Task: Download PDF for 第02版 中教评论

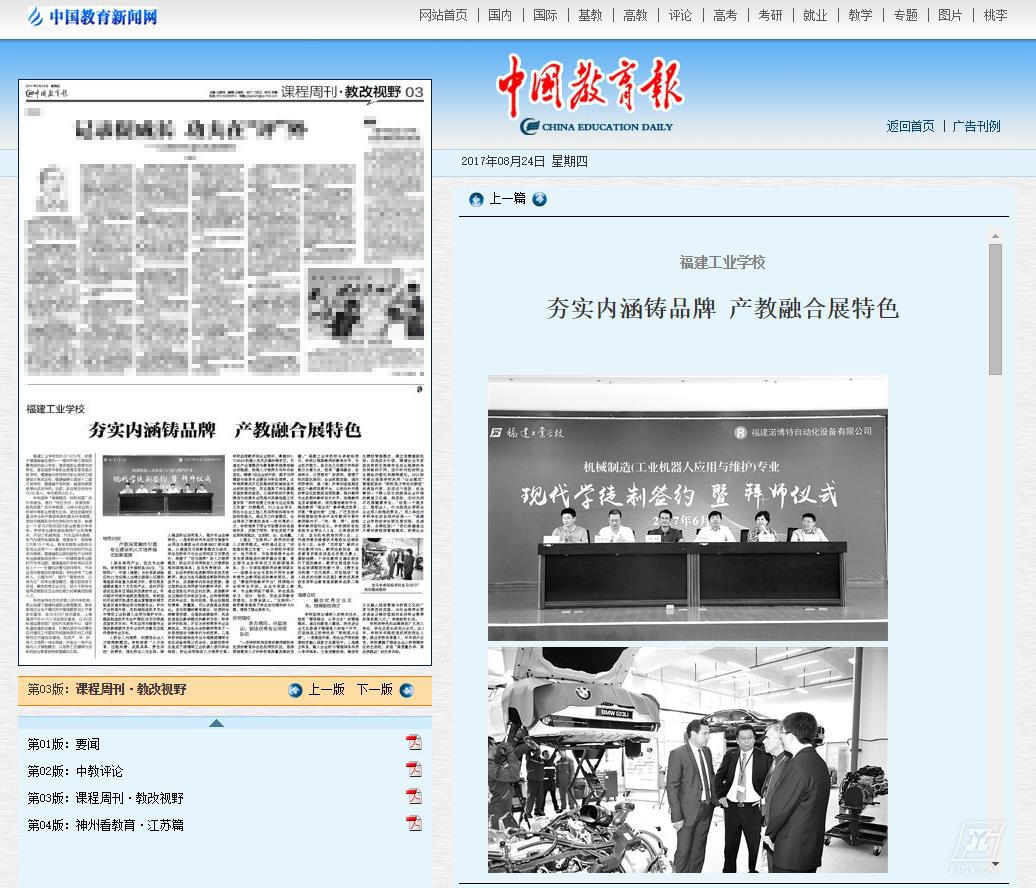Action: (x=414, y=770)
